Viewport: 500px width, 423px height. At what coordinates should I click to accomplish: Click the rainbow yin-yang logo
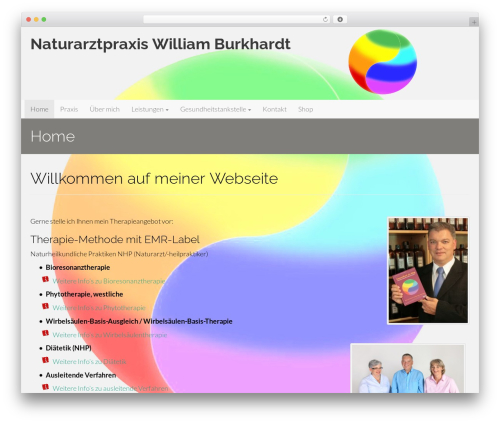[383, 62]
